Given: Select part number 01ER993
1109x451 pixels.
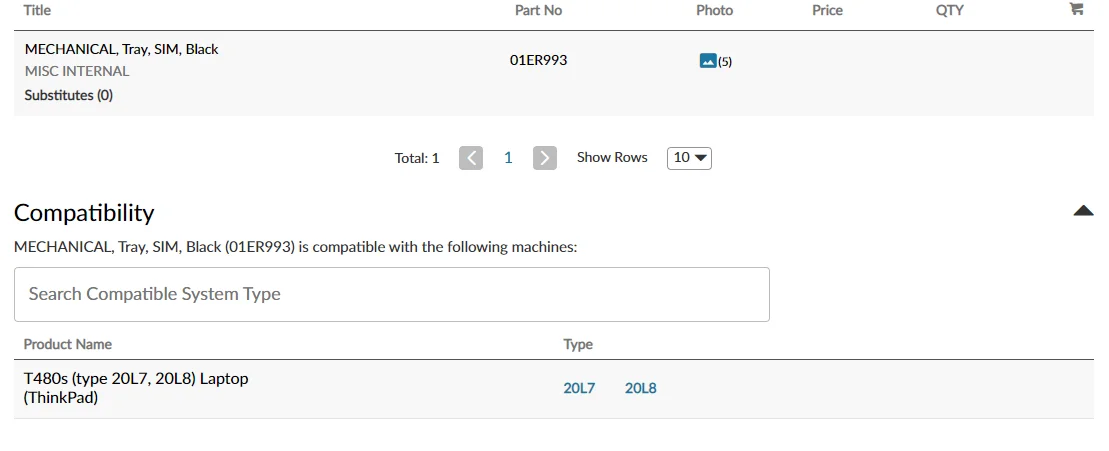Looking at the screenshot, I should 538,60.
